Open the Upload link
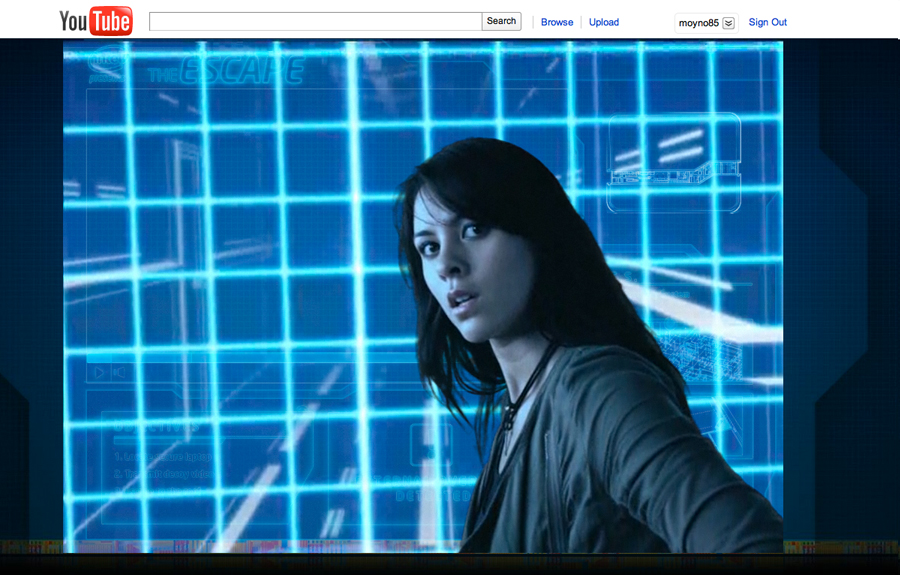 pos(604,22)
